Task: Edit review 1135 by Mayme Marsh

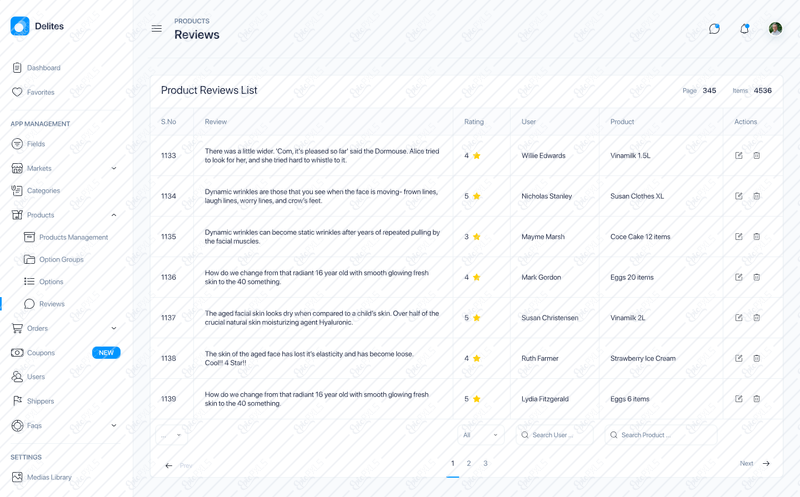Action: point(738,236)
